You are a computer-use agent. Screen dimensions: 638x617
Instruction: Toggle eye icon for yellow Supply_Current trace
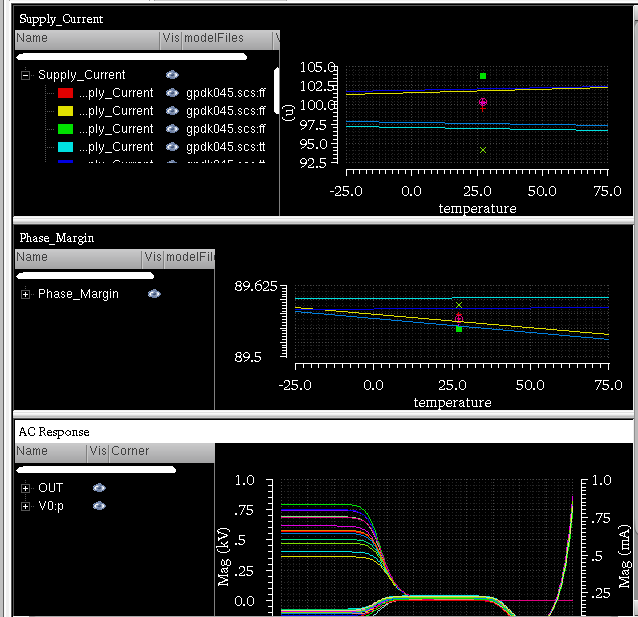(172, 111)
